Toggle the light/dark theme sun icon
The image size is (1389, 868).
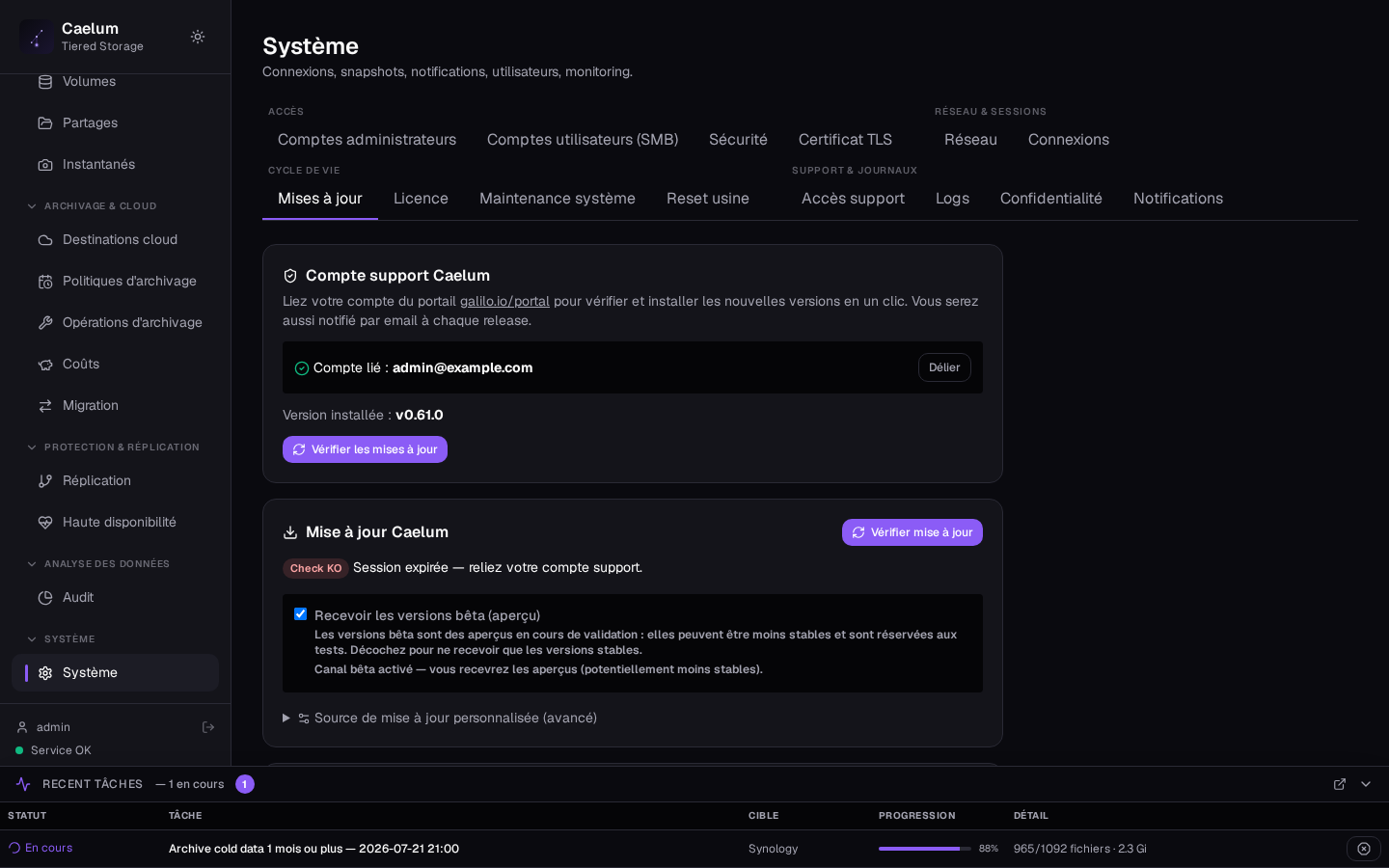(198, 37)
